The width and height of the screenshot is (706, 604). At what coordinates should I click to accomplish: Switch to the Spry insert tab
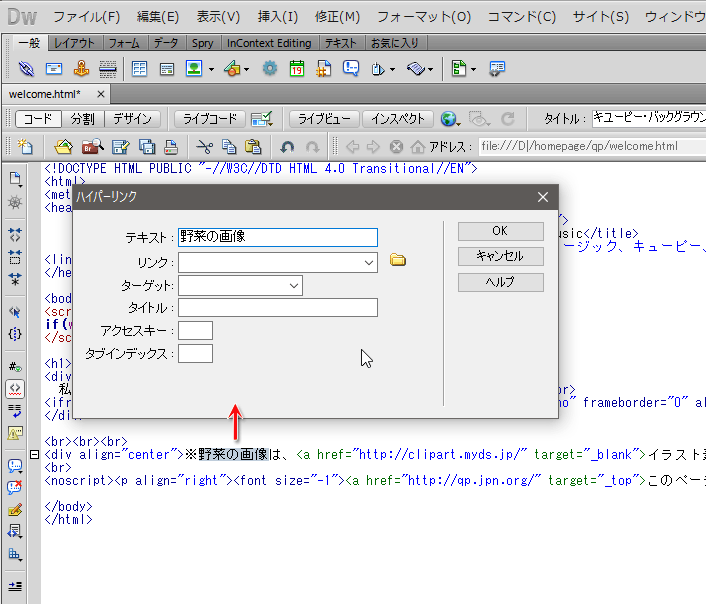(202, 43)
